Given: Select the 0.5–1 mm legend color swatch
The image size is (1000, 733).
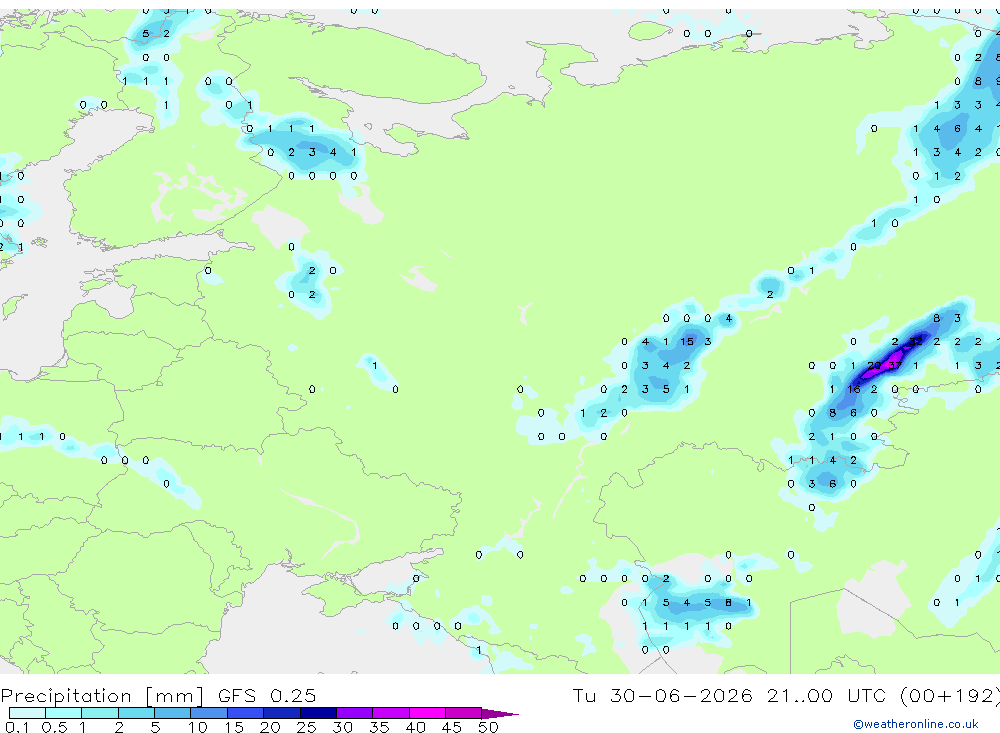Looking at the screenshot, I should (x=64, y=713).
